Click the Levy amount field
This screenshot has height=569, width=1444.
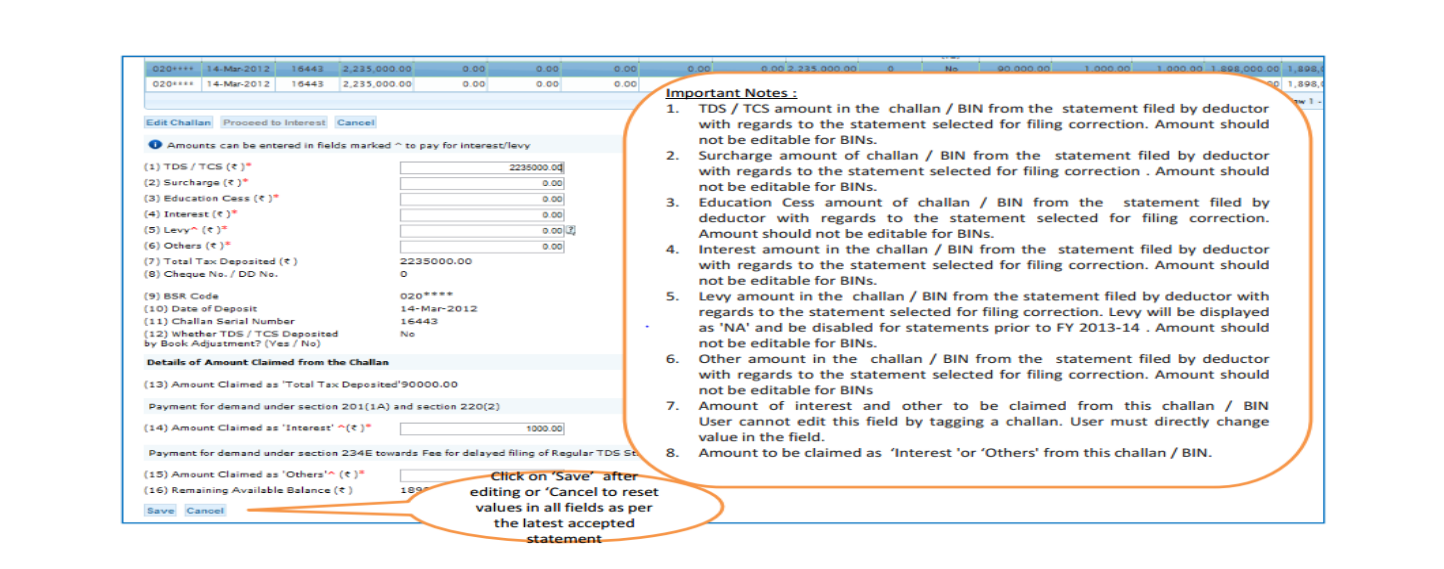[482, 230]
